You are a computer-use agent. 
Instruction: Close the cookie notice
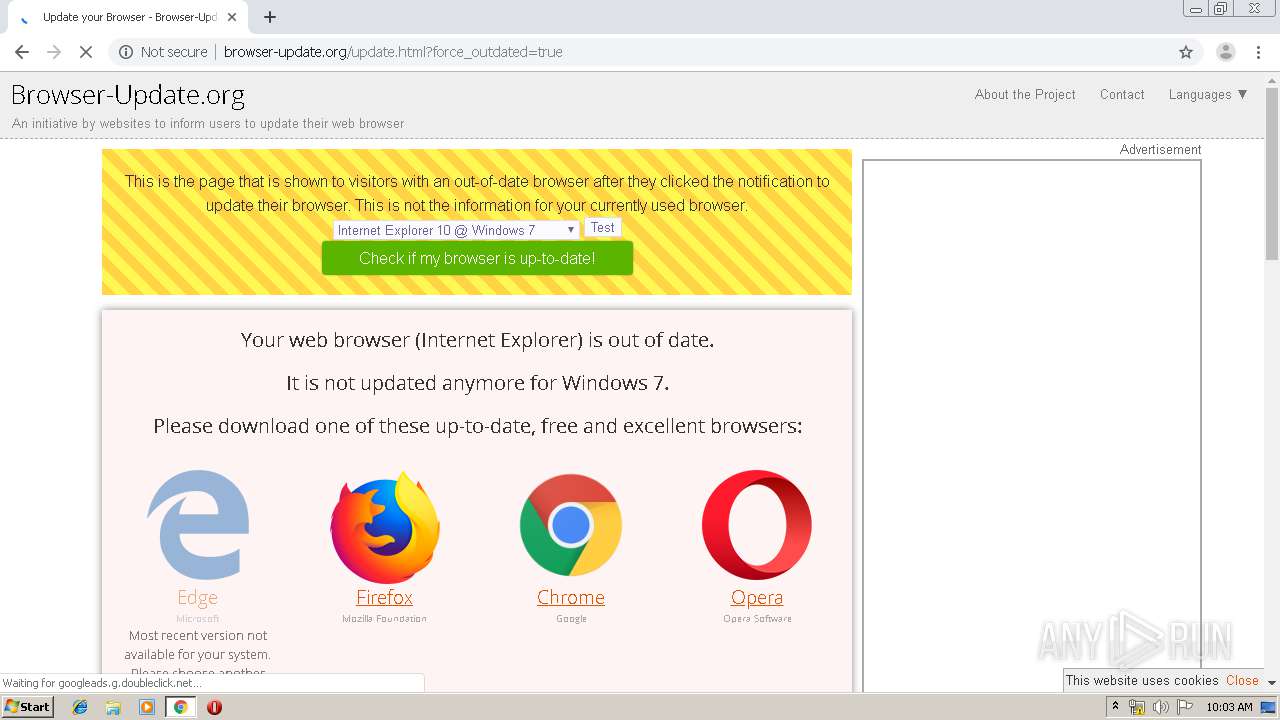click(x=1242, y=680)
